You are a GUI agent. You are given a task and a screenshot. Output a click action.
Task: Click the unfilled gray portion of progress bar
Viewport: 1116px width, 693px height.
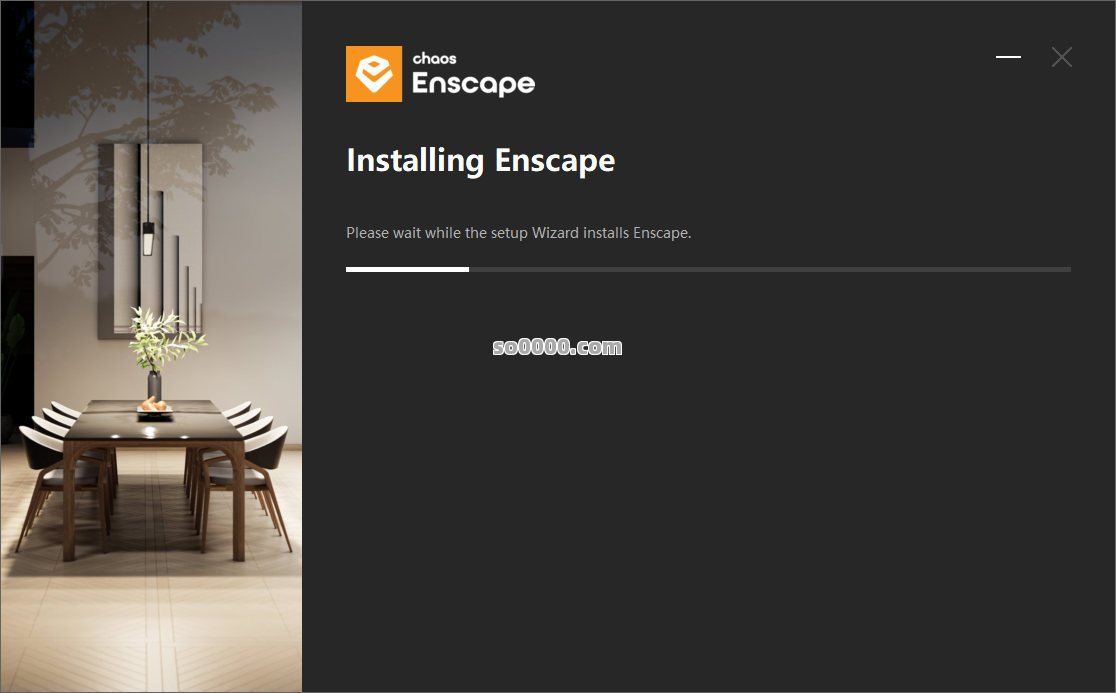click(x=769, y=270)
